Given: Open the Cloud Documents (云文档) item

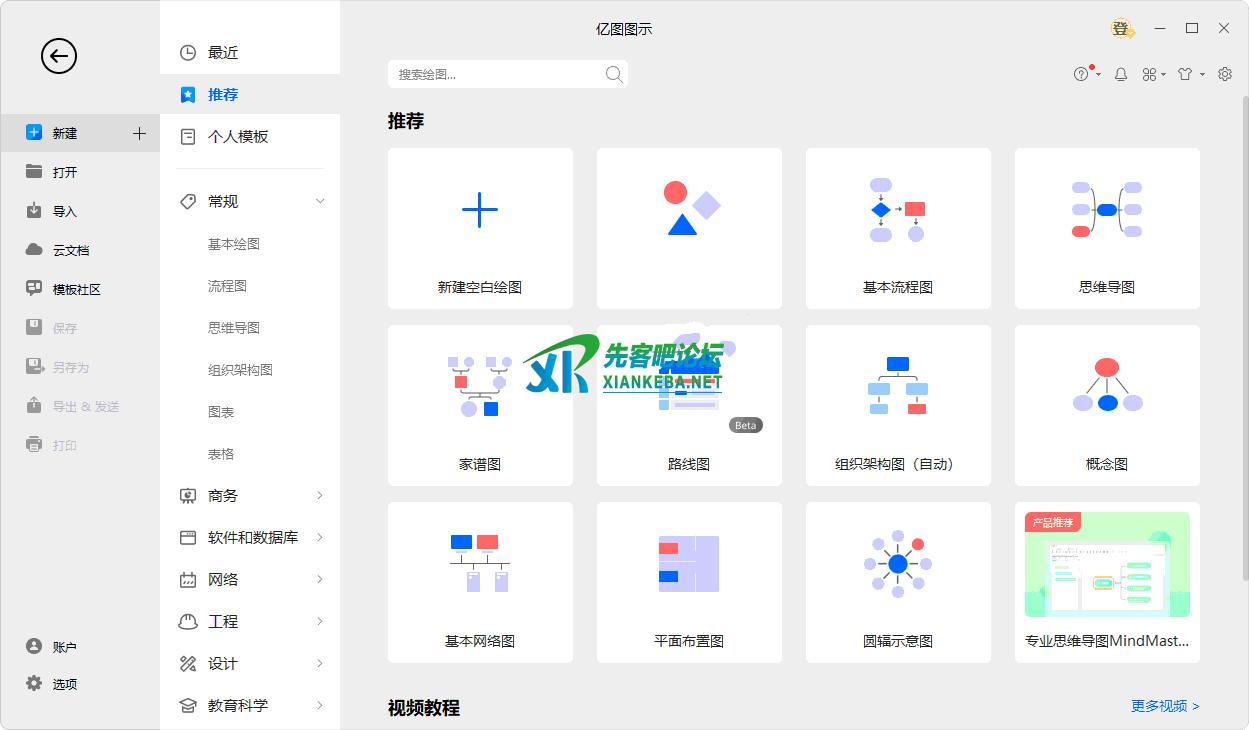Looking at the screenshot, I should pos(70,250).
